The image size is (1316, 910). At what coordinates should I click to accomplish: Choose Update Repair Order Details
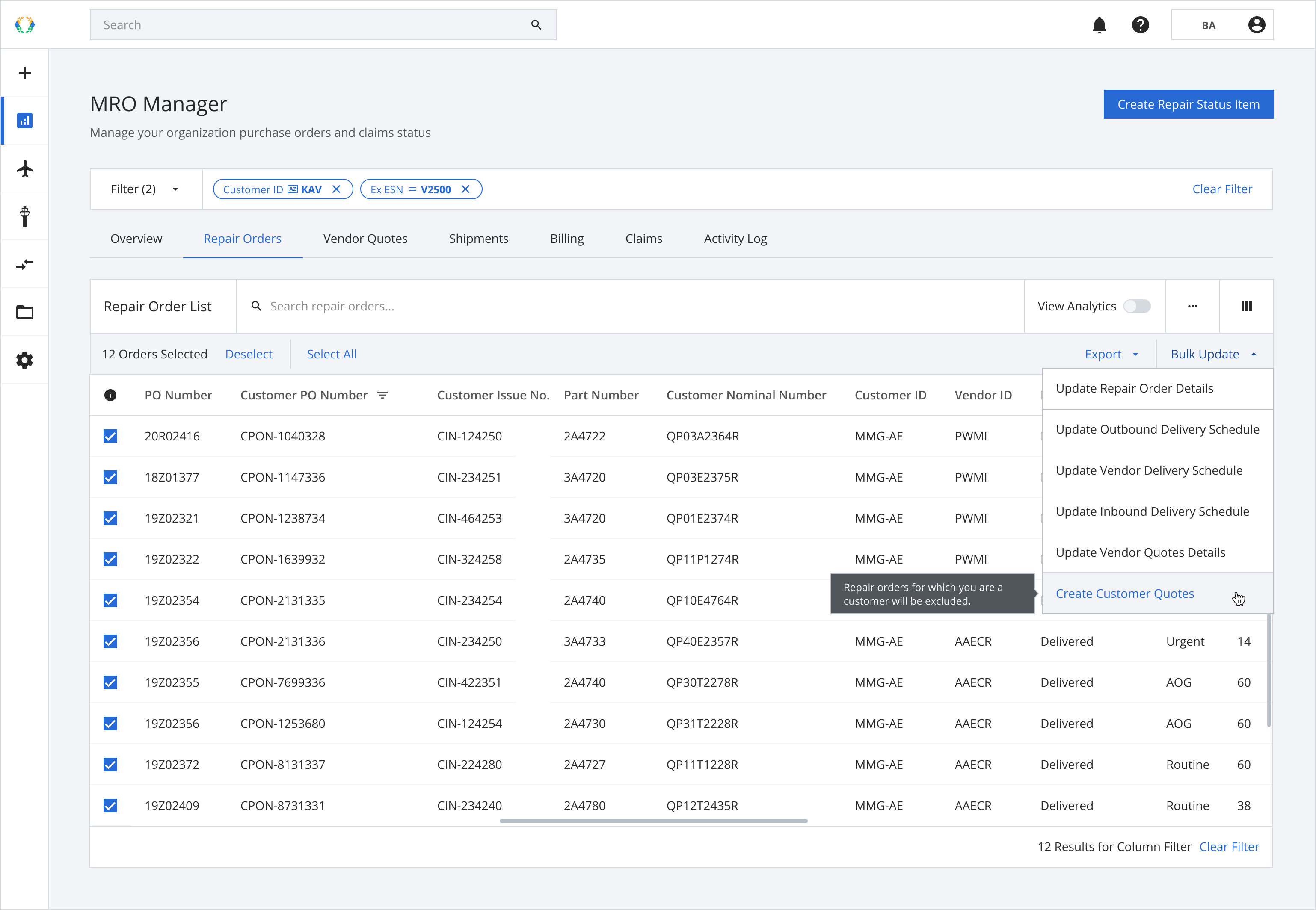(x=1157, y=388)
